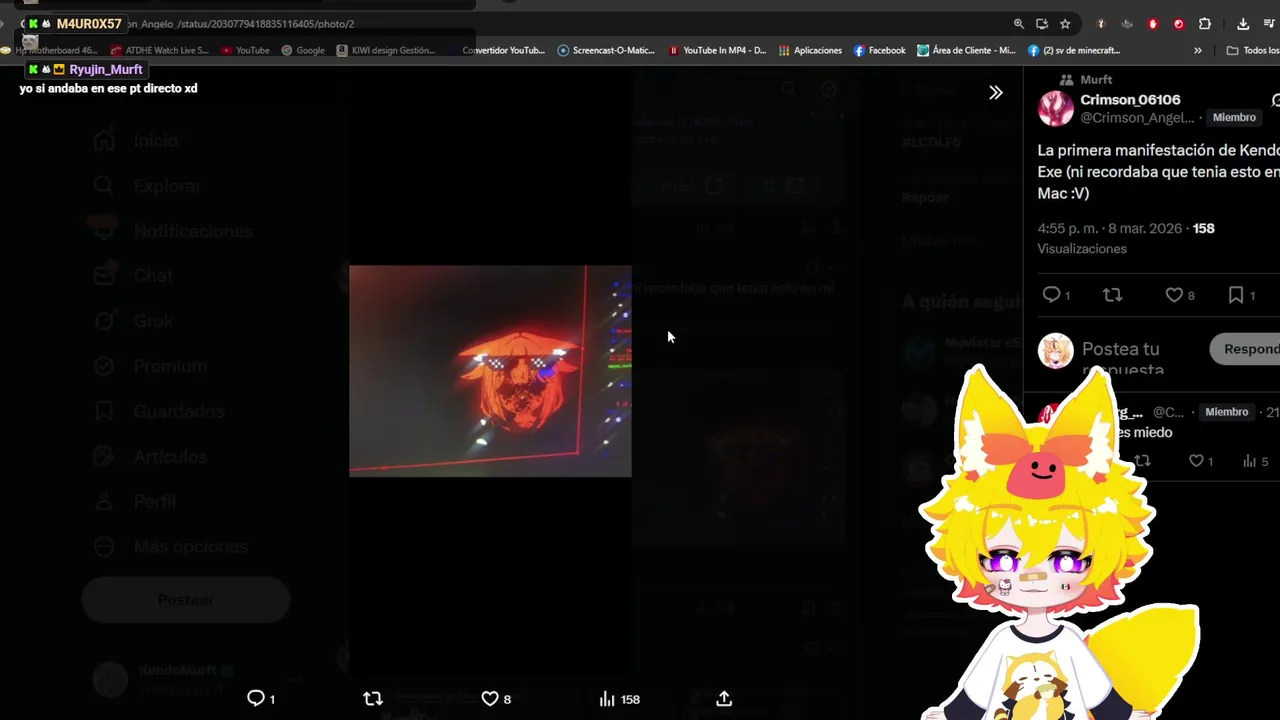Collapse the tweet side panel with double chevron
1280x720 pixels.
pyautogui.click(x=996, y=92)
